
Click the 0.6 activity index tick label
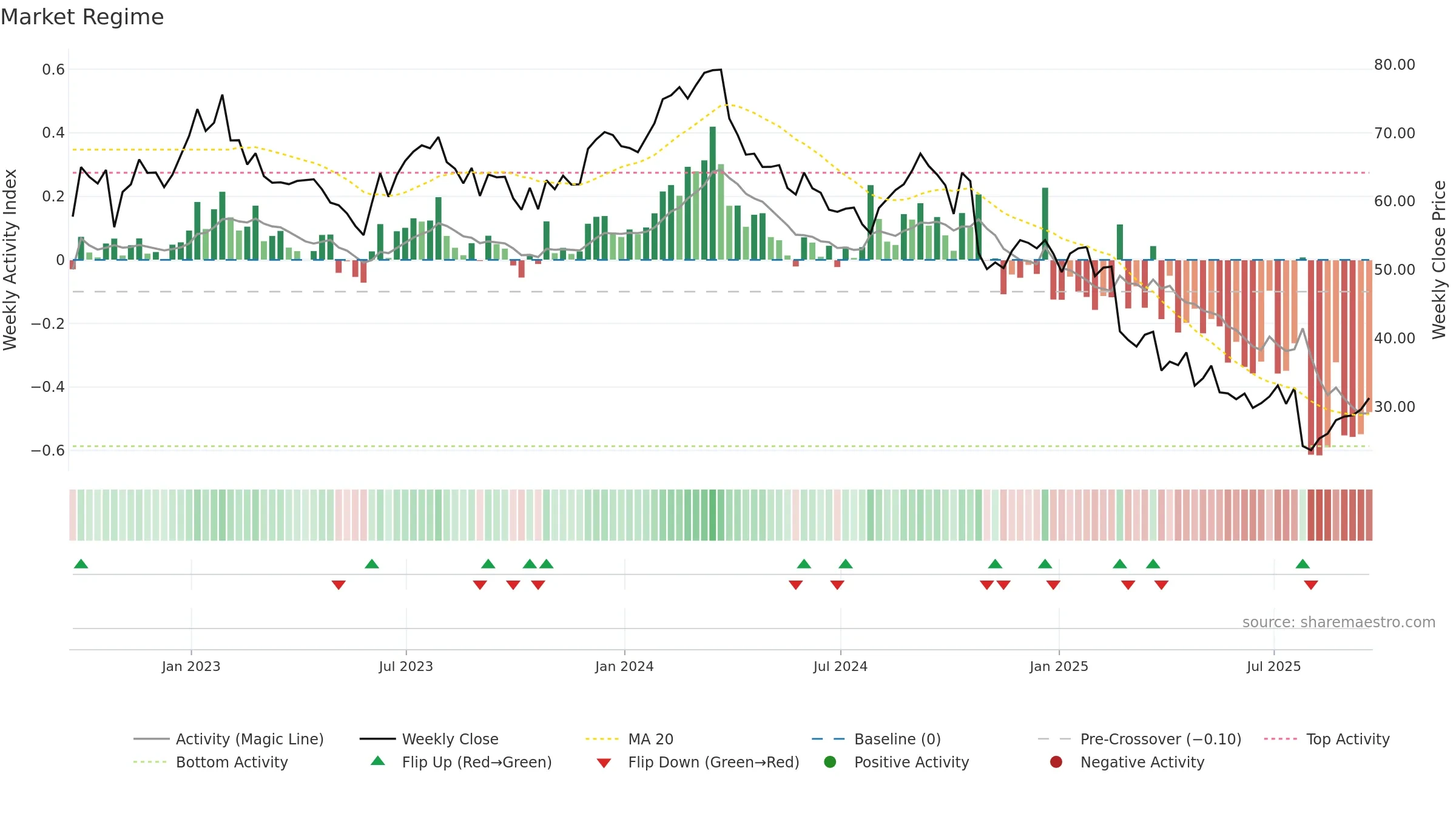pos(53,70)
